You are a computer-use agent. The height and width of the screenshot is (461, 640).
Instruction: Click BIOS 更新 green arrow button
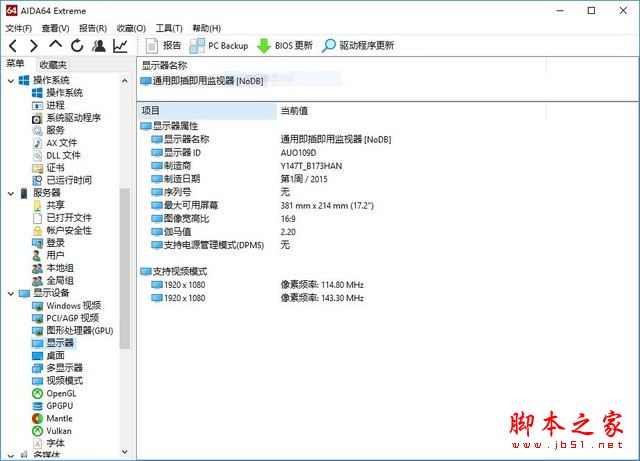[x=284, y=45]
